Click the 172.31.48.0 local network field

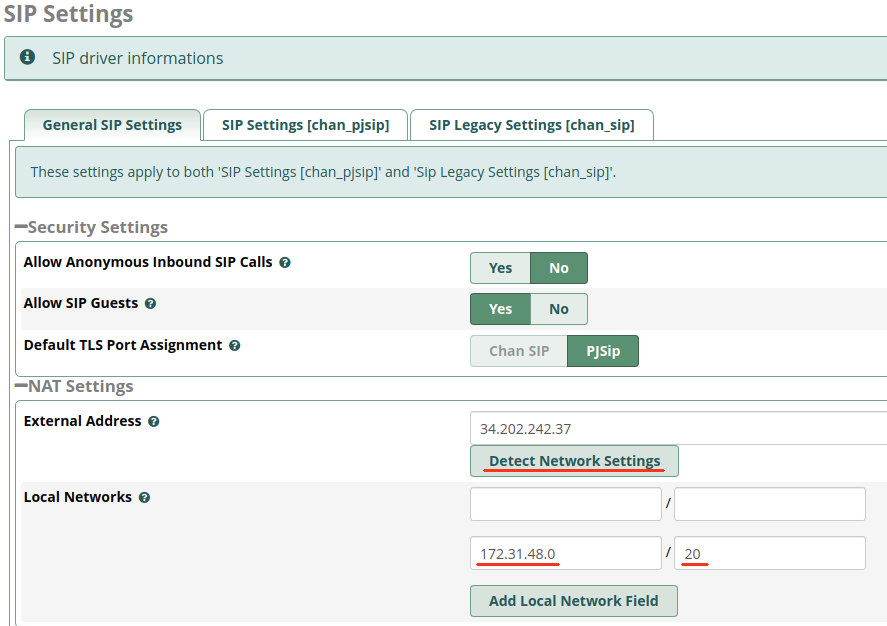click(x=565, y=553)
